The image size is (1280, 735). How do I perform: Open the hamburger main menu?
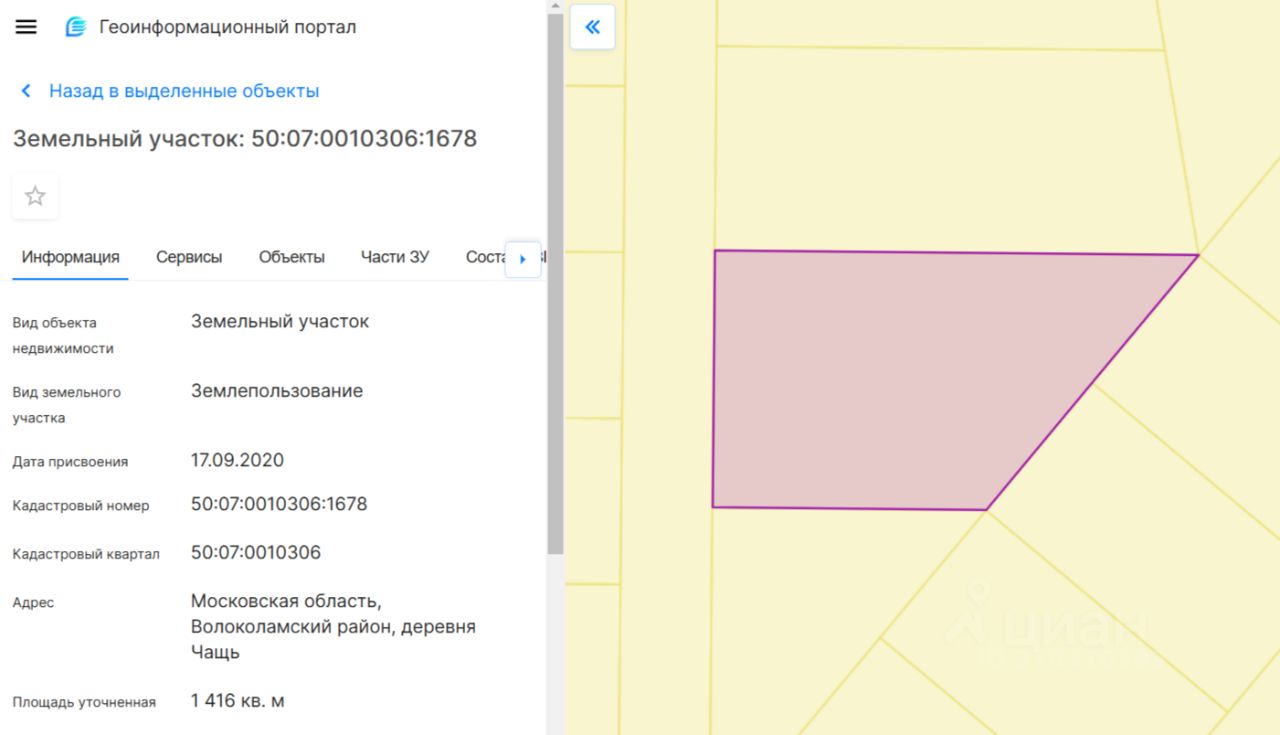tap(26, 27)
